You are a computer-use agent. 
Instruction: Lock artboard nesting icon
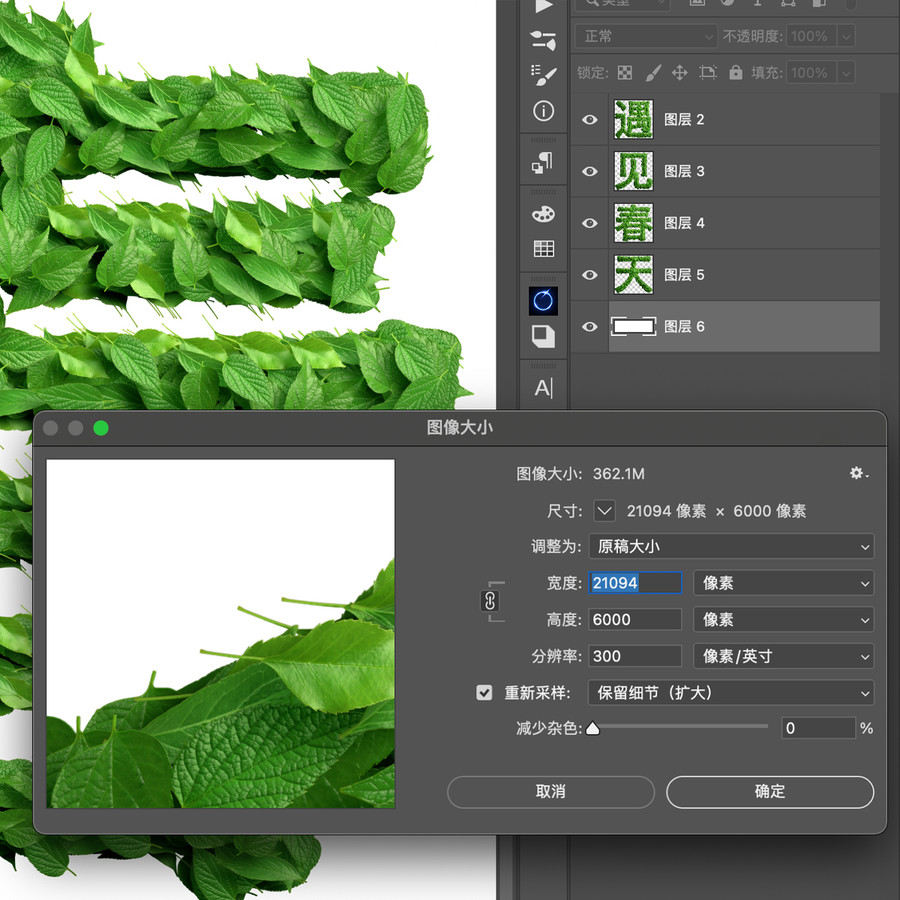point(708,72)
